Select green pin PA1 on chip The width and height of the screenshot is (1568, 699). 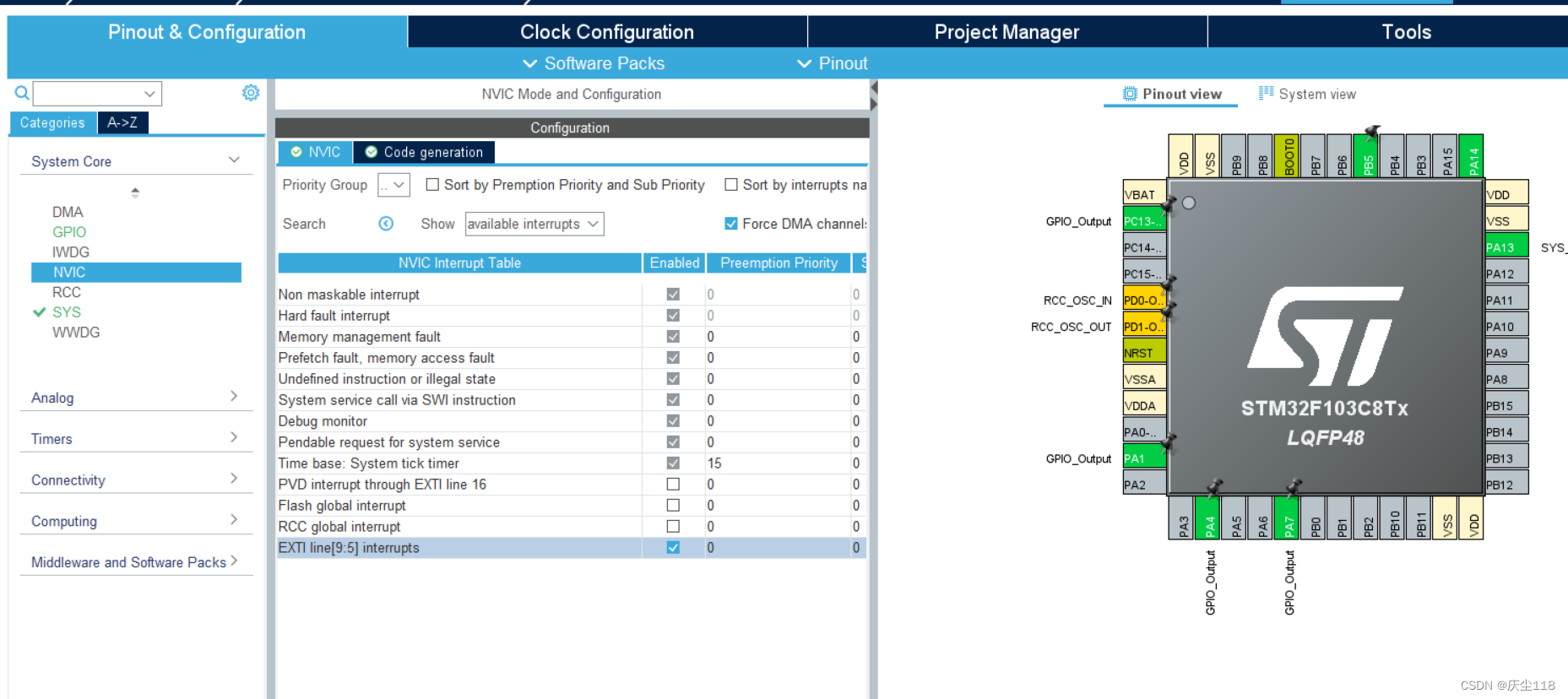(x=1144, y=458)
